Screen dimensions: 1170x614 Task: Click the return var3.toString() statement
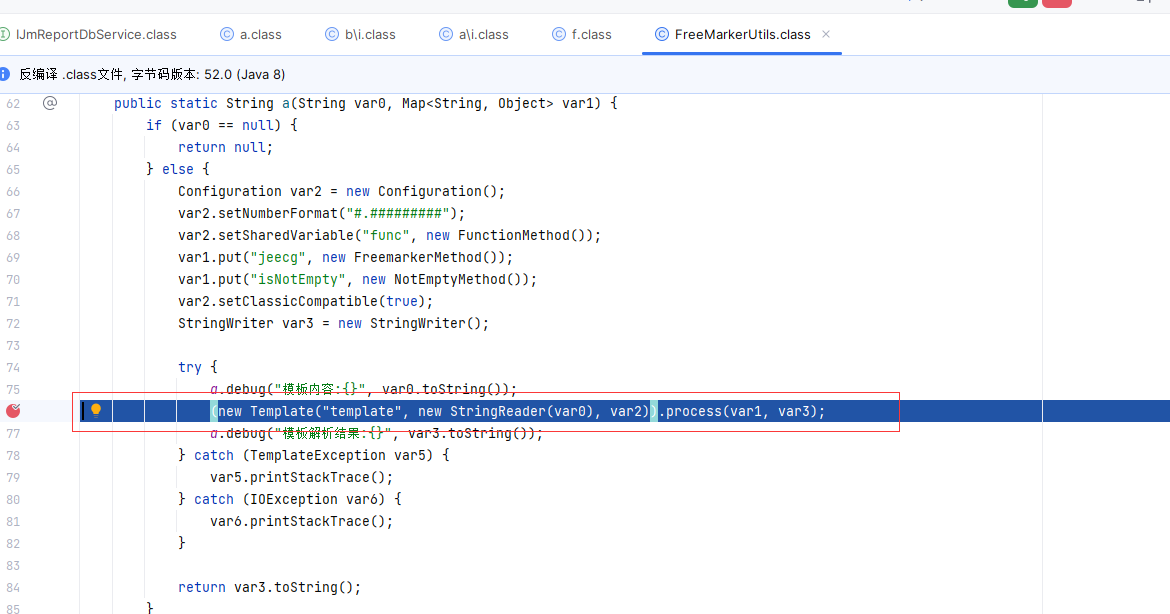tap(269, 587)
